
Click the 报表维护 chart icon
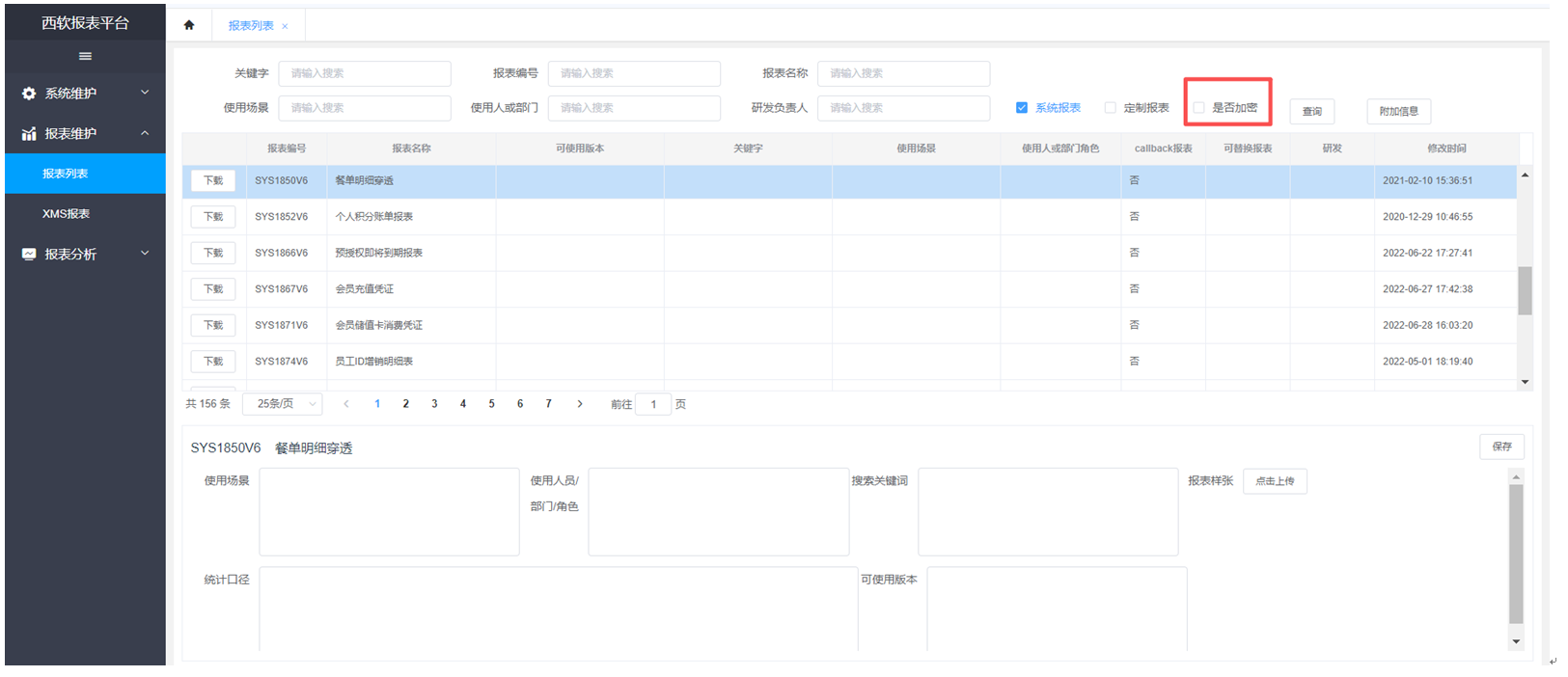(x=29, y=134)
